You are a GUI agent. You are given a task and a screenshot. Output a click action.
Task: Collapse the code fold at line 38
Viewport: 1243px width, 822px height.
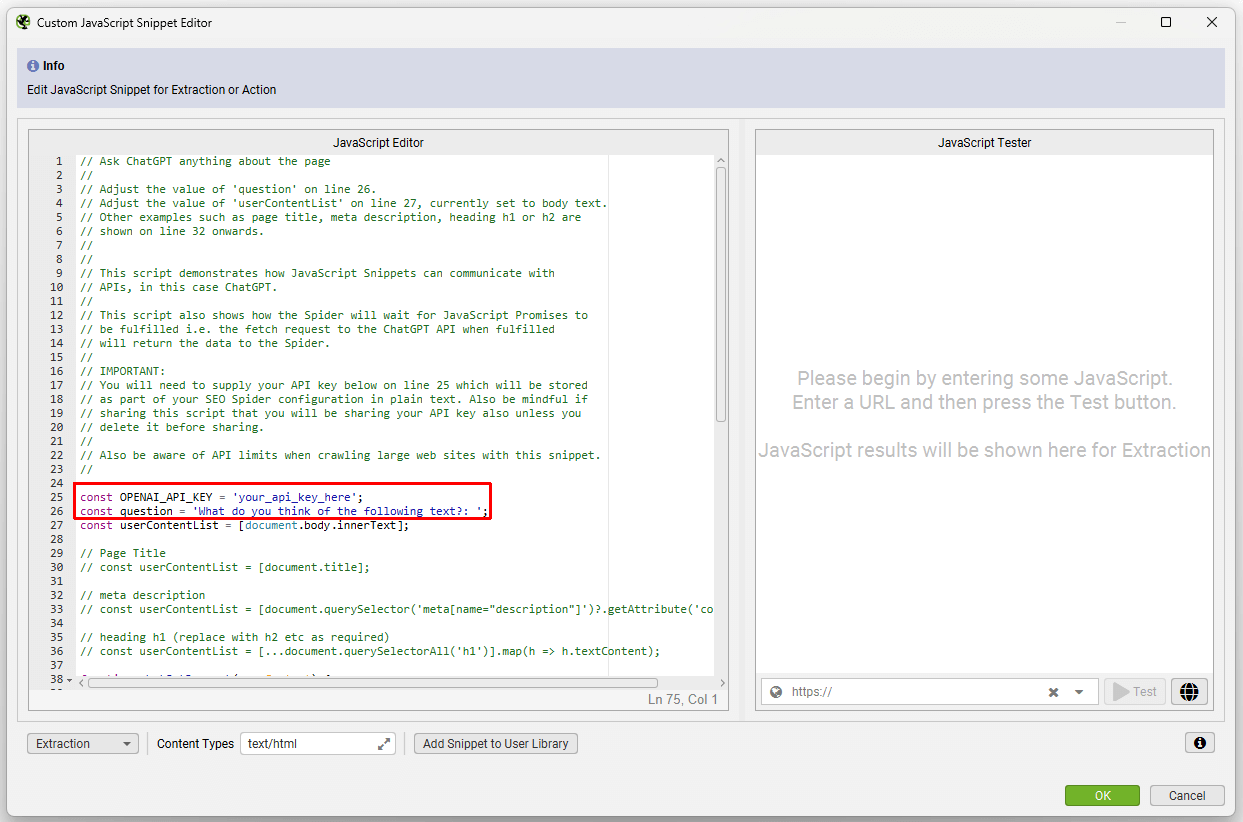(68, 678)
